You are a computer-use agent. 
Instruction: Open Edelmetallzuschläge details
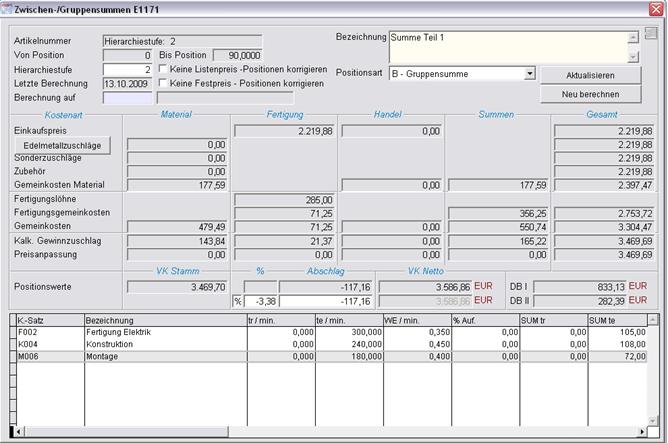click(62, 145)
